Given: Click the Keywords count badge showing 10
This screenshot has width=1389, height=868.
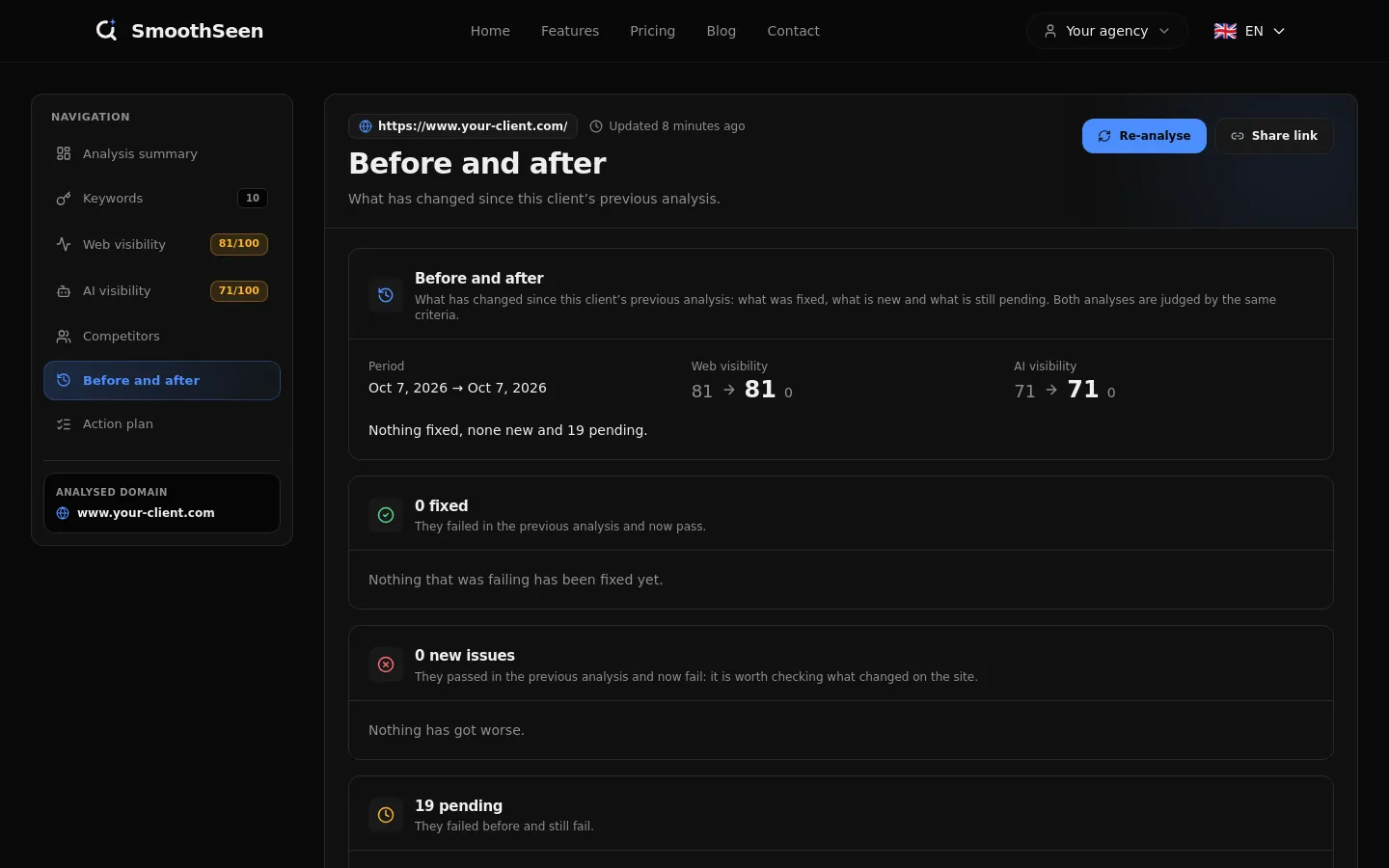Looking at the screenshot, I should pos(253,198).
